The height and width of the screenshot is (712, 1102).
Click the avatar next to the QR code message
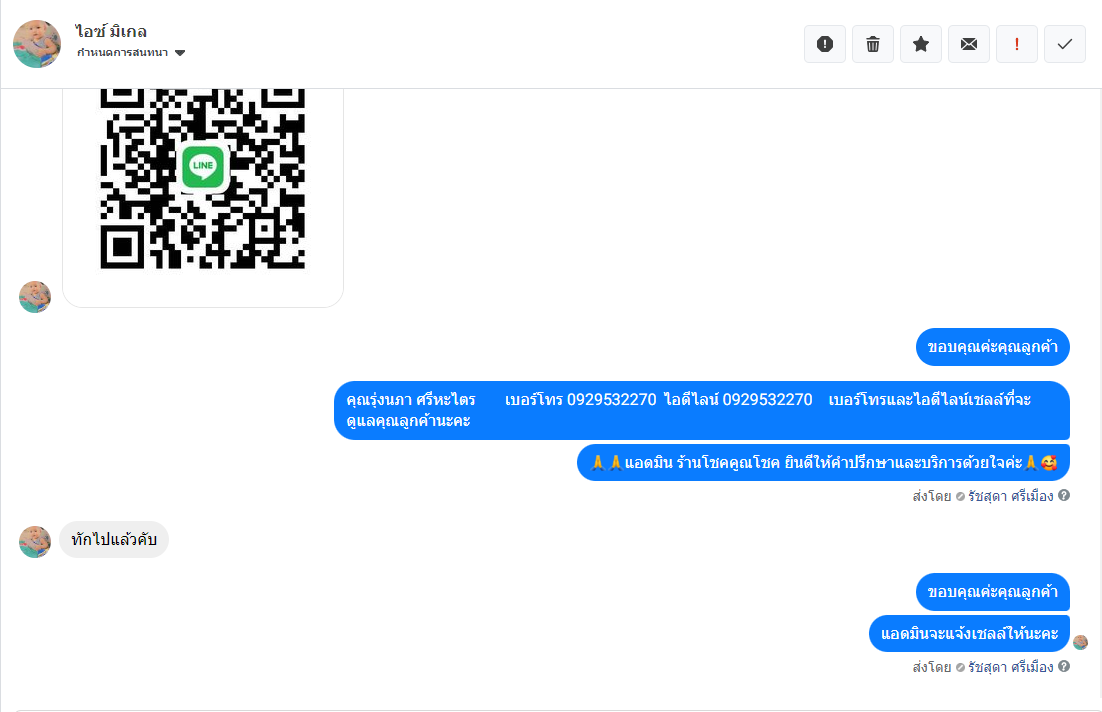pos(35,297)
